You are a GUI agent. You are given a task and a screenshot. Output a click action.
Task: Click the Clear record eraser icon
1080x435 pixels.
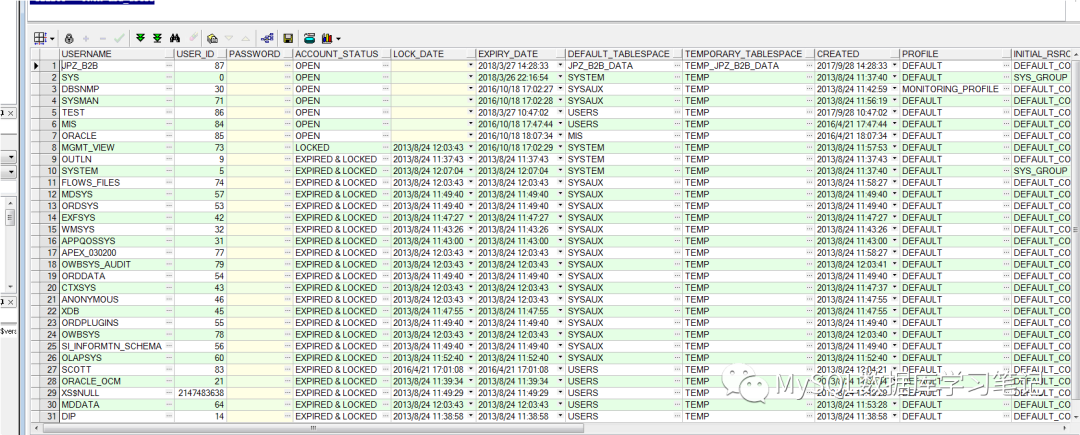click(x=193, y=39)
